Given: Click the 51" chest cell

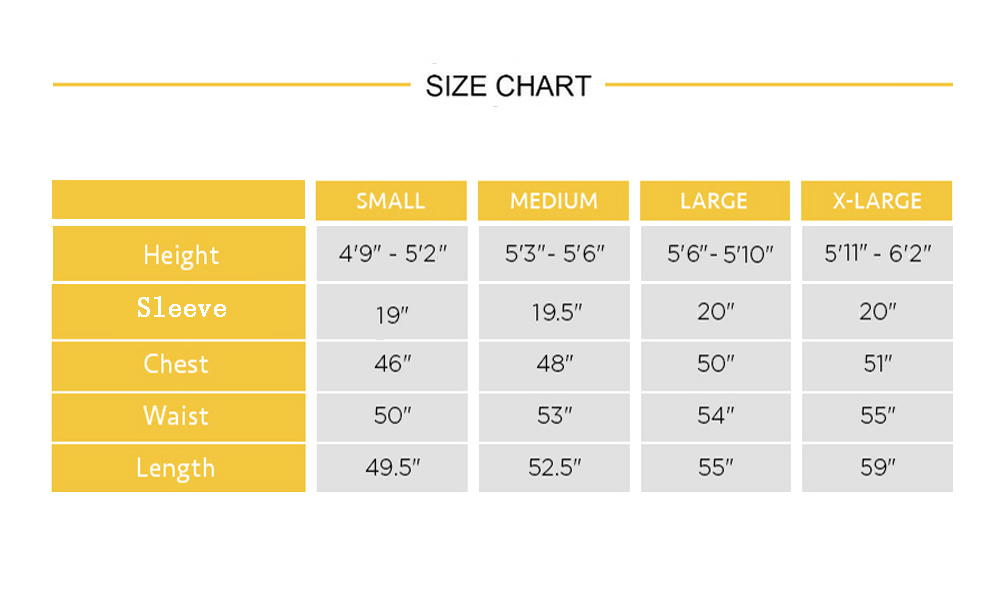Looking at the screenshot, I should pyautogui.click(x=878, y=366).
